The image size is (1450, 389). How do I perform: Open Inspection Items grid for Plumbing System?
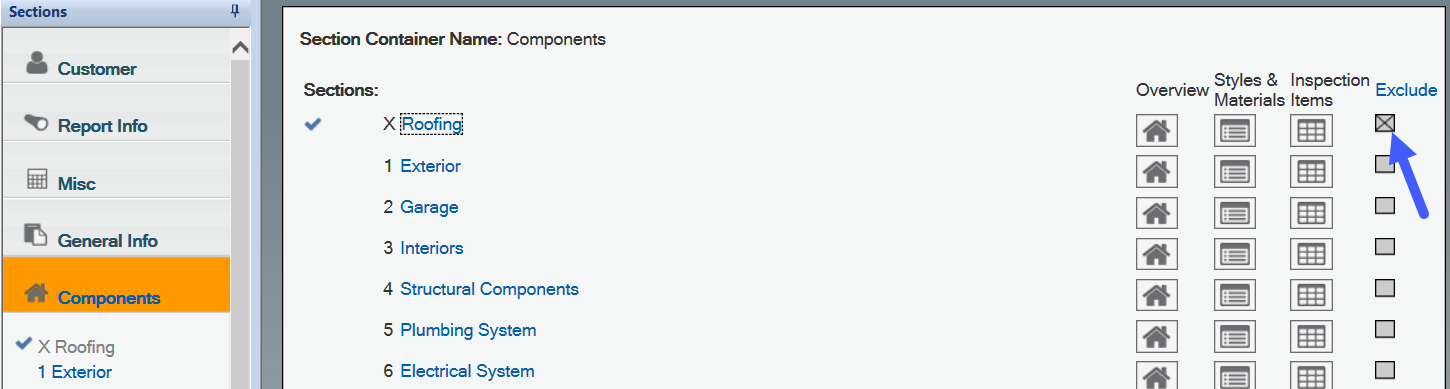(x=1311, y=336)
